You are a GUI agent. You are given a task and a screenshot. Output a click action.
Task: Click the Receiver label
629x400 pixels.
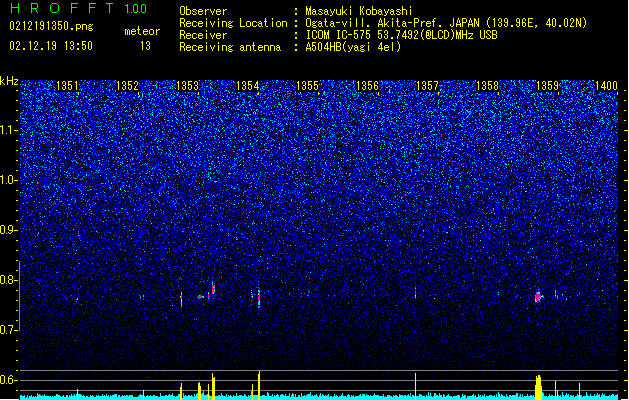[203, 35]
